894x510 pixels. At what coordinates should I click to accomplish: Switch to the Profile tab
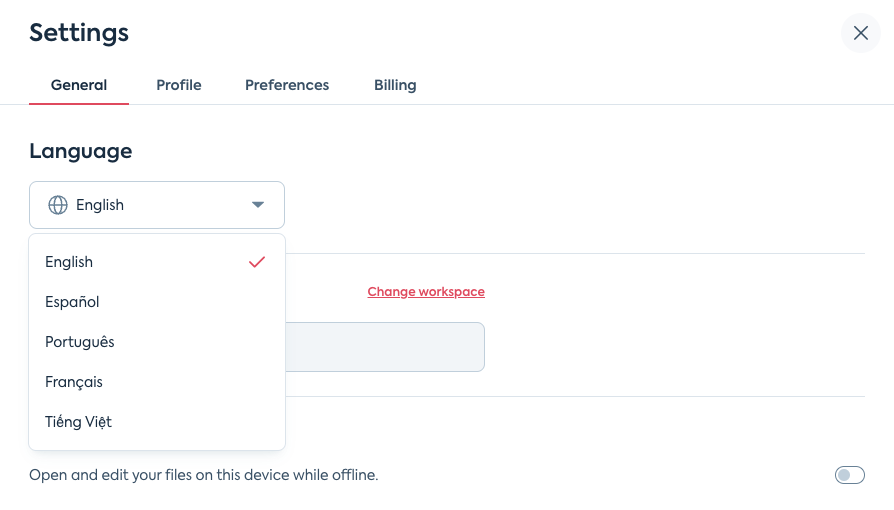178,85
